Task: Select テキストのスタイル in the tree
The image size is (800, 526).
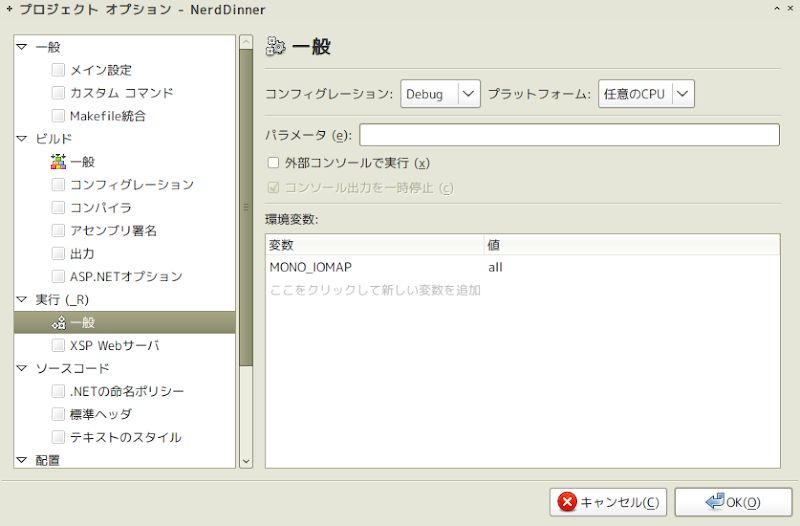Action: 126,437
